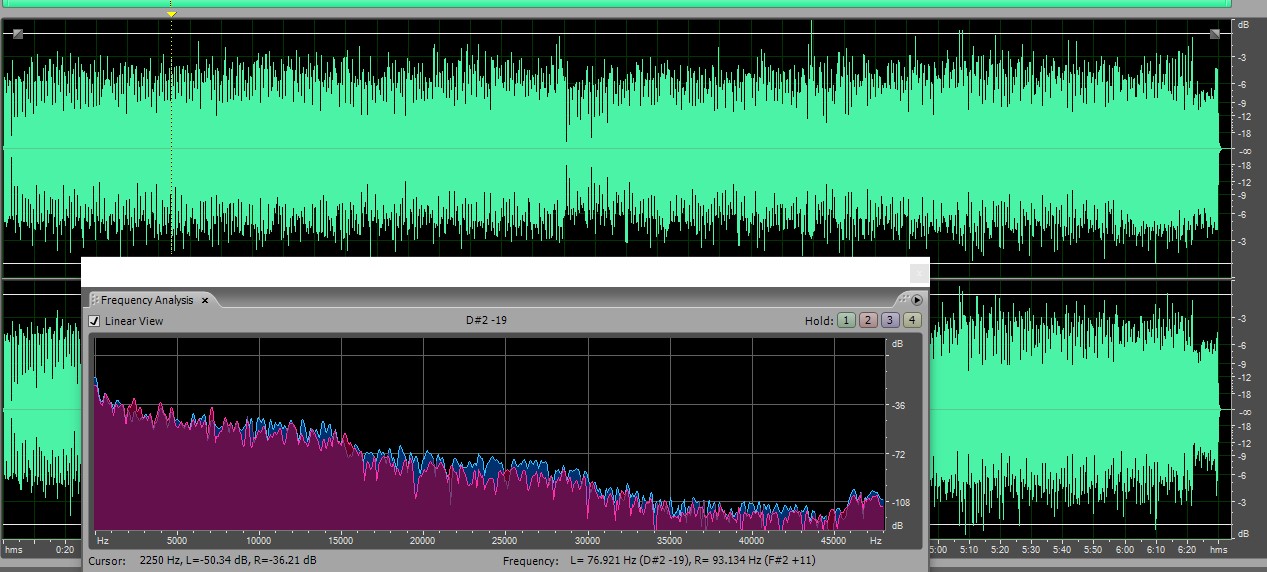This screenshot has width=1267, height=572.
Task: Click the right volume envelope handle
Action: [x=1214, y=34]
